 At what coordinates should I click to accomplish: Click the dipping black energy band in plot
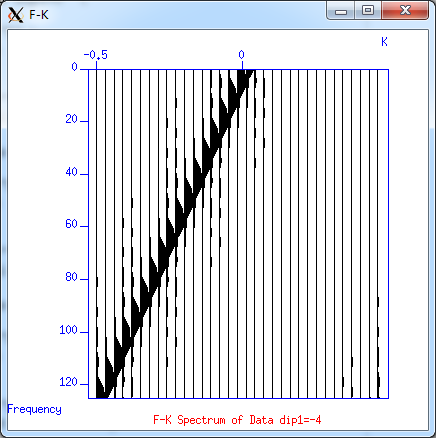[176, 233]
